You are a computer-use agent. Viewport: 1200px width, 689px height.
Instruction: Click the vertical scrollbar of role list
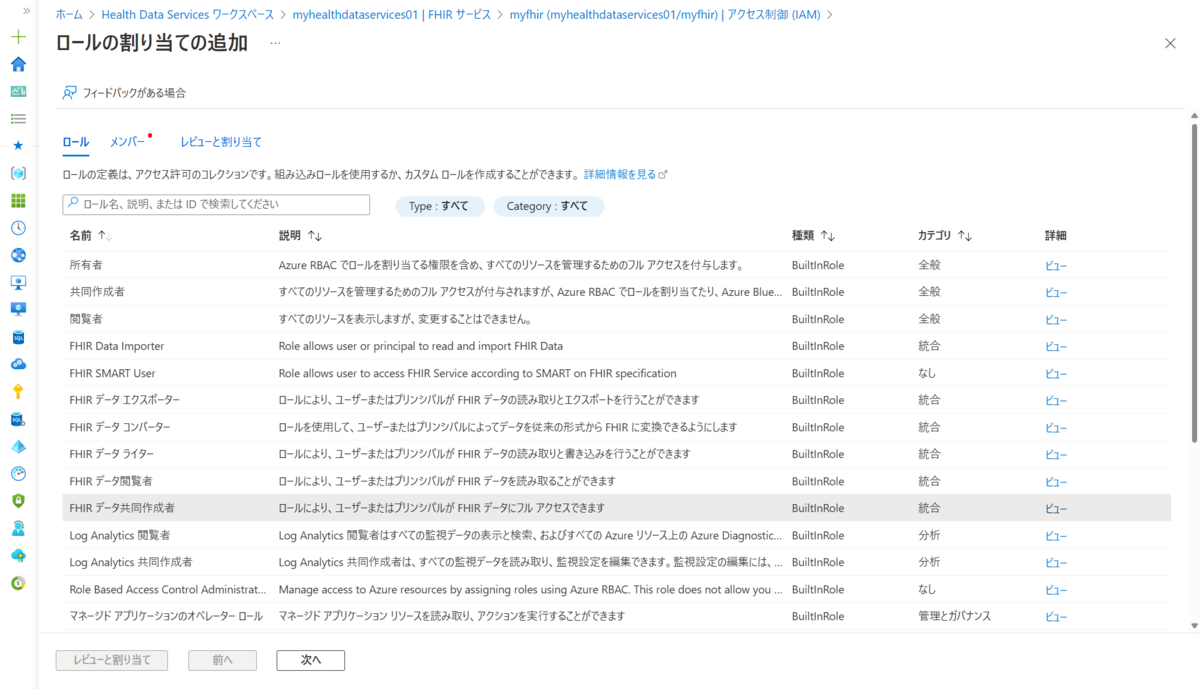1193,282
